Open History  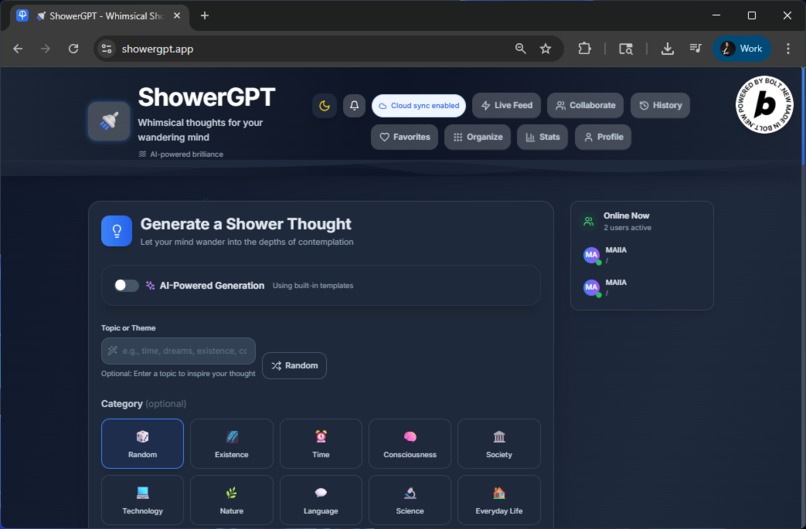tap(660, 105)
